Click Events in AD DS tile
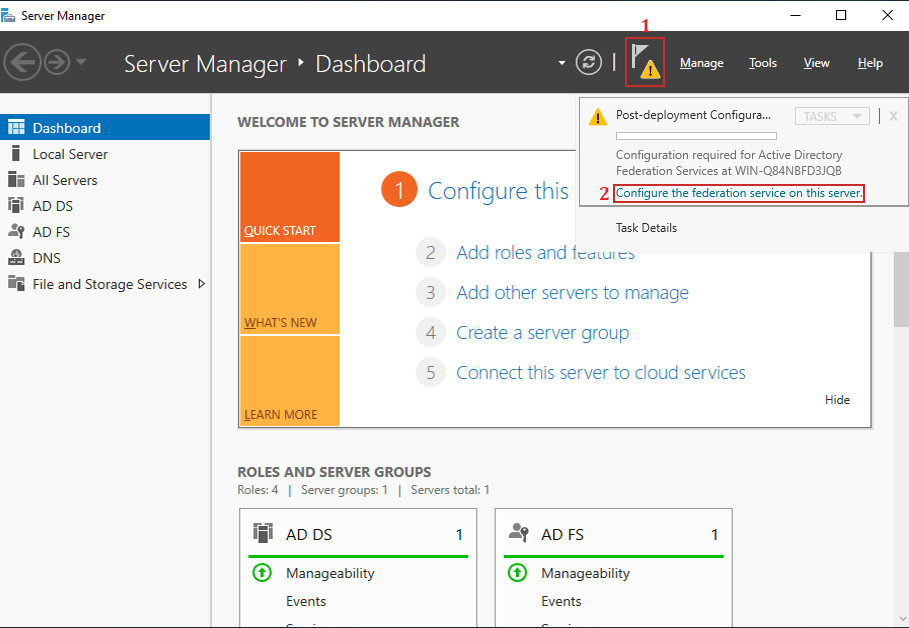The image size is (909, 628). (306, 601)
